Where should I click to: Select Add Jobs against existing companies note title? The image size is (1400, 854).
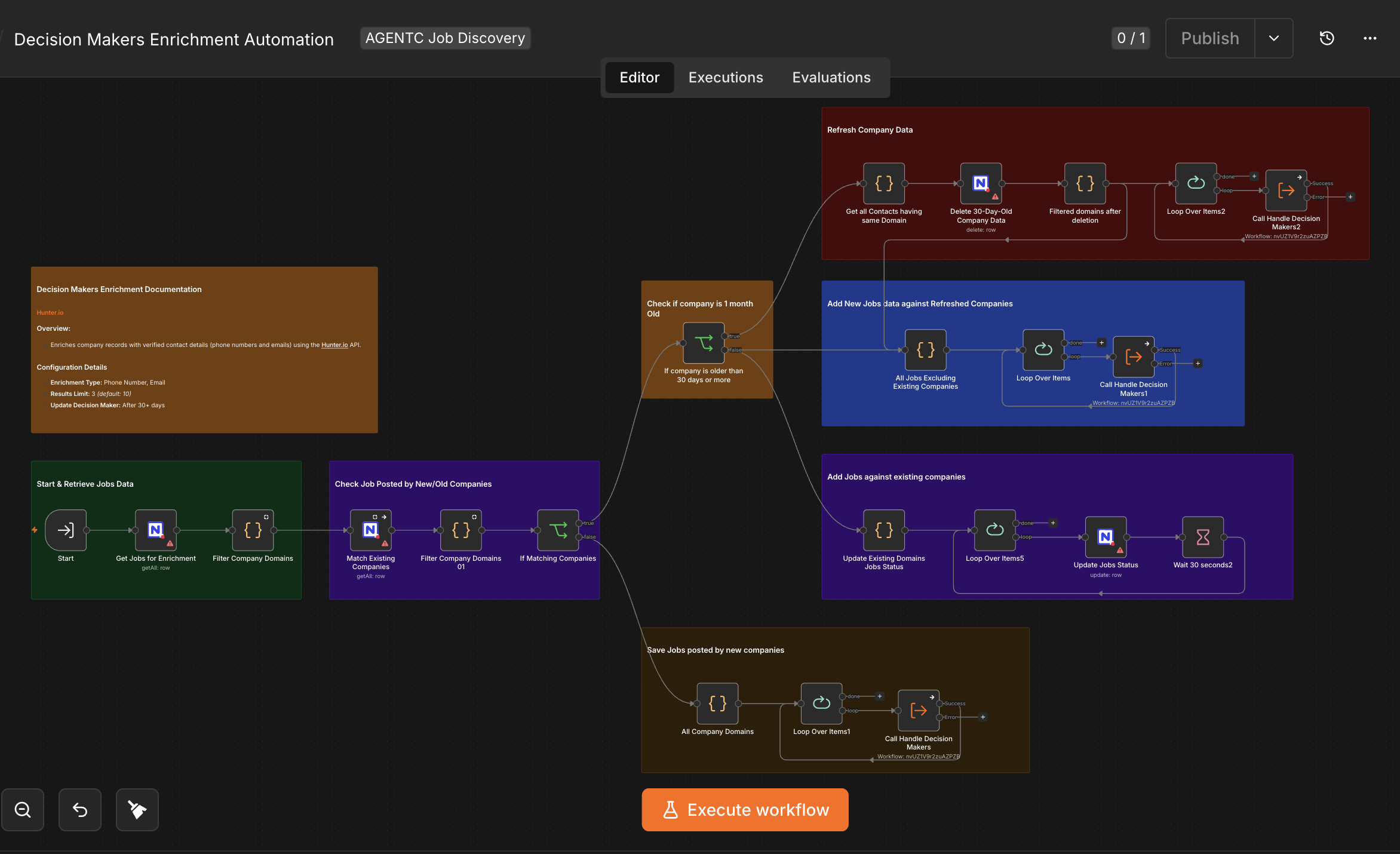(896, 477)
